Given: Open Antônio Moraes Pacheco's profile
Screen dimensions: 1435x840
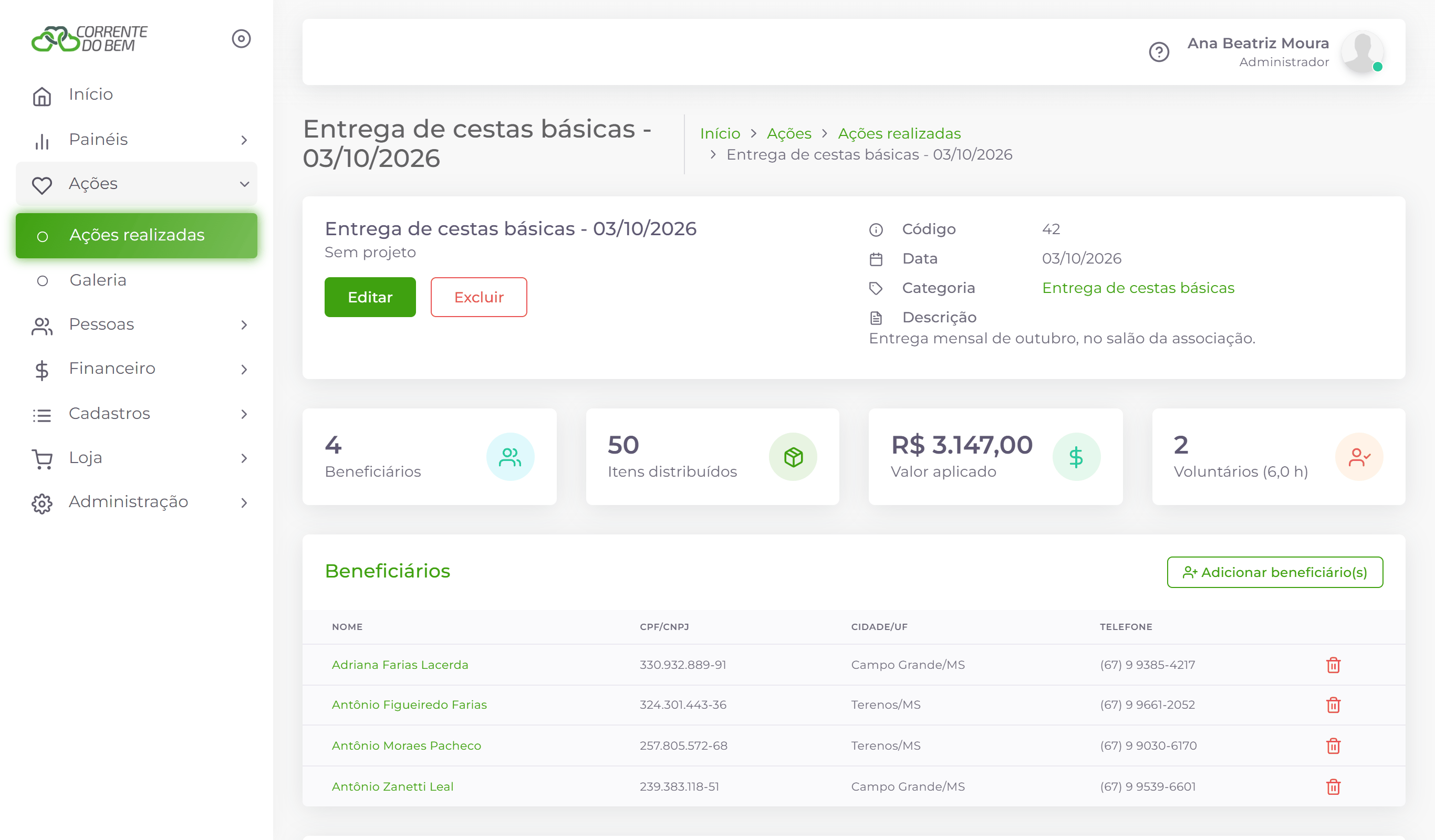Looking at the screenshot, I should tap(406, 745).
